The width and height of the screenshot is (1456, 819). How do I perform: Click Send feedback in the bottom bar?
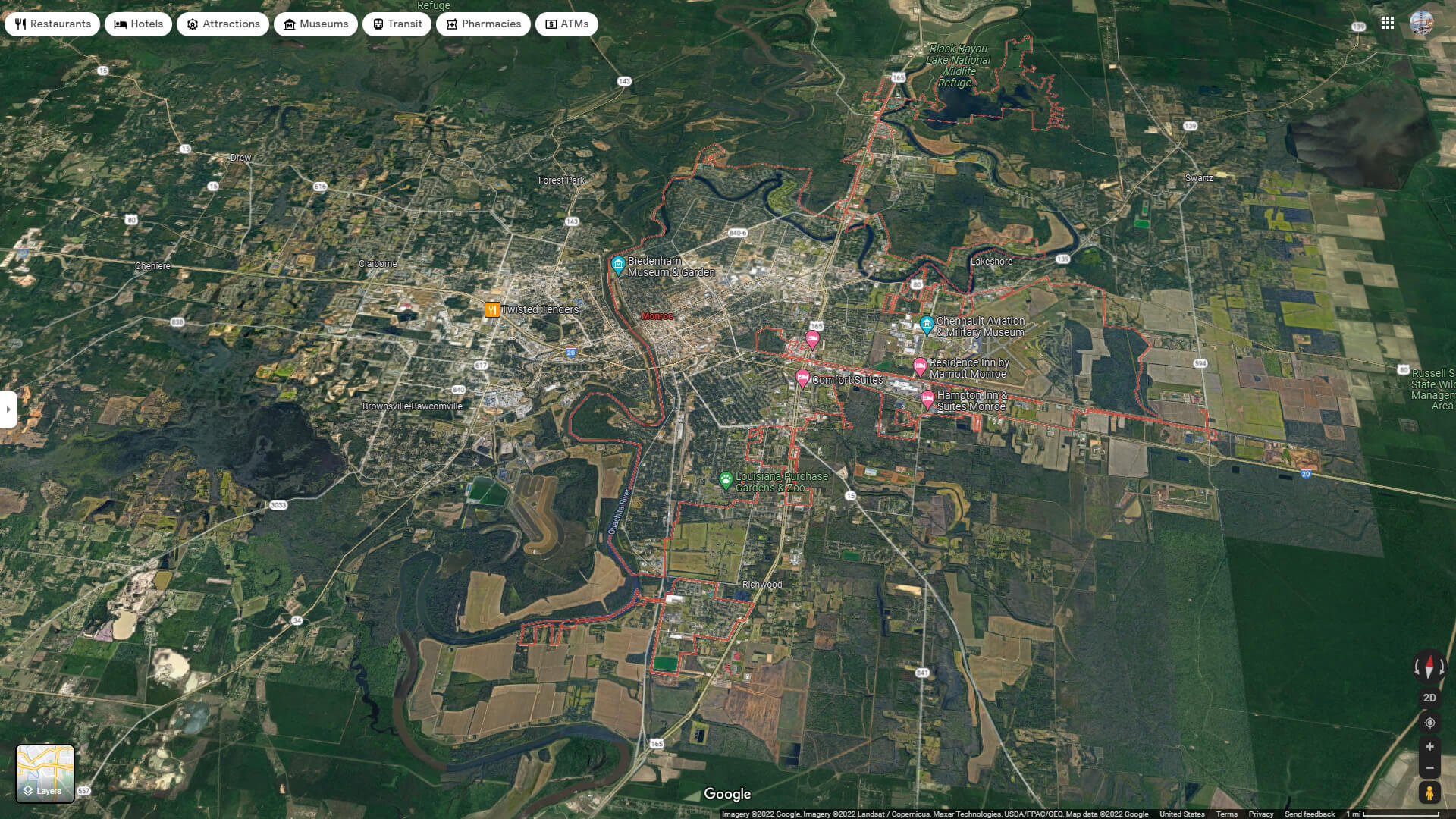(x=1310, y=814)
